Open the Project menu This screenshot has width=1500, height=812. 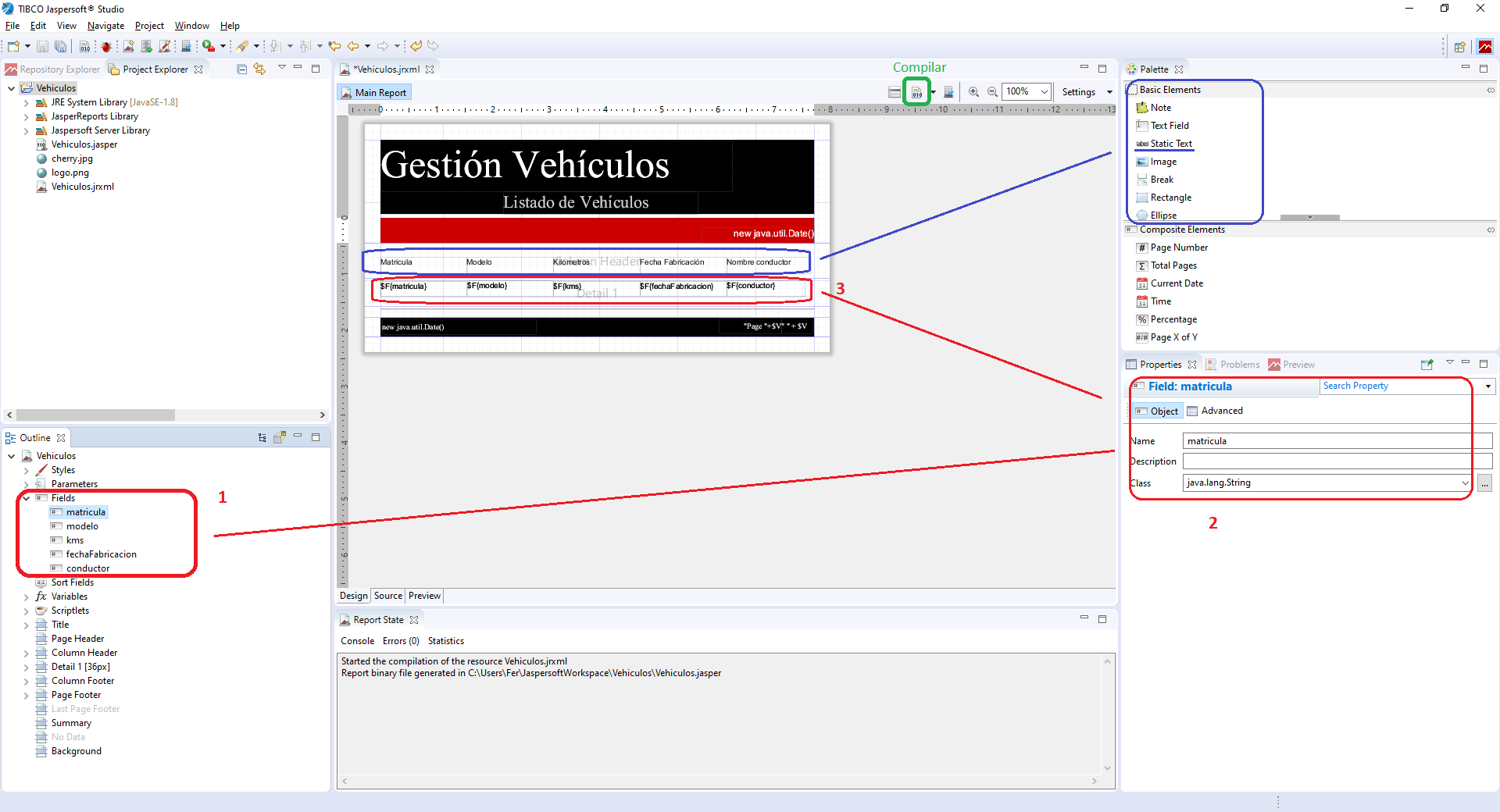[149, 26]
